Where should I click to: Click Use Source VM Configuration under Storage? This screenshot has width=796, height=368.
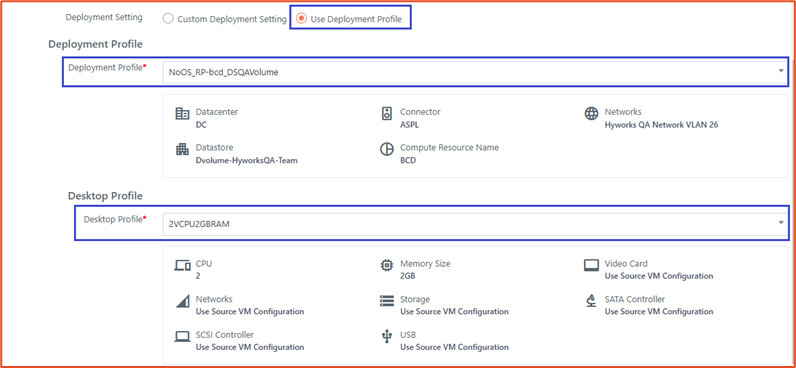454,312
